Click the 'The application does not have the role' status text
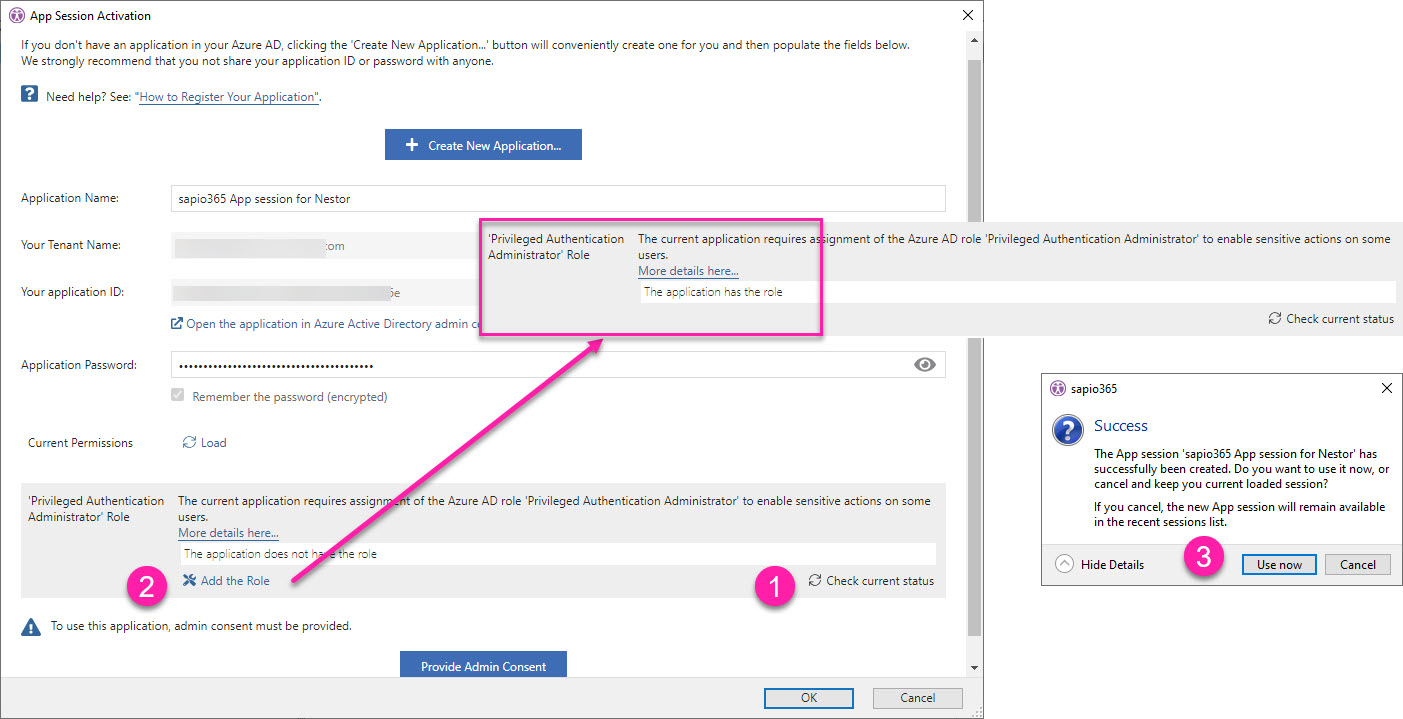The height and width of the screenshot is (719, 1403). pos(280,553)
